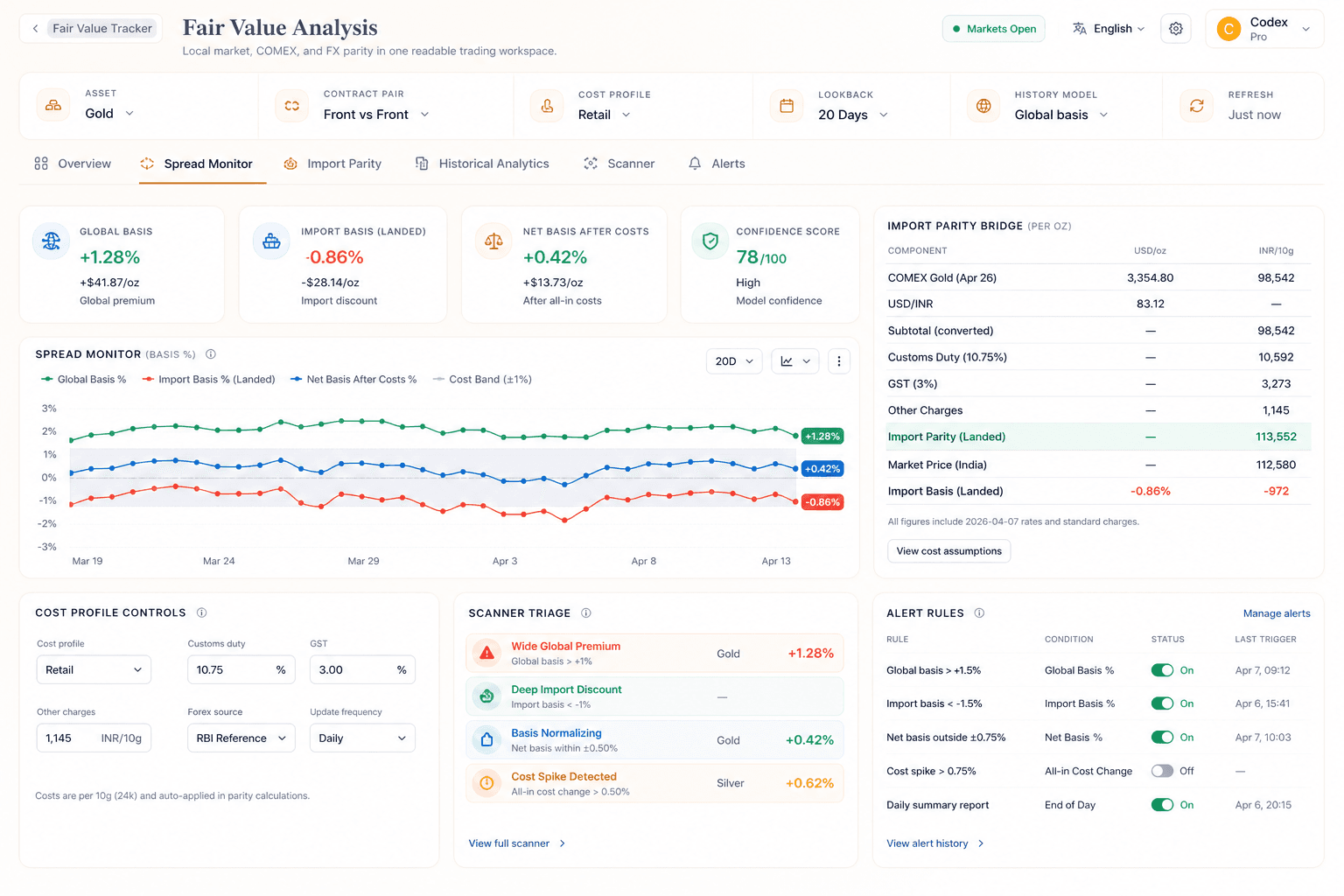This screenshot has width=1344, height=896.
Task: Click the info icon beside Scanner Triage
Action: click(x=586, y=613)
